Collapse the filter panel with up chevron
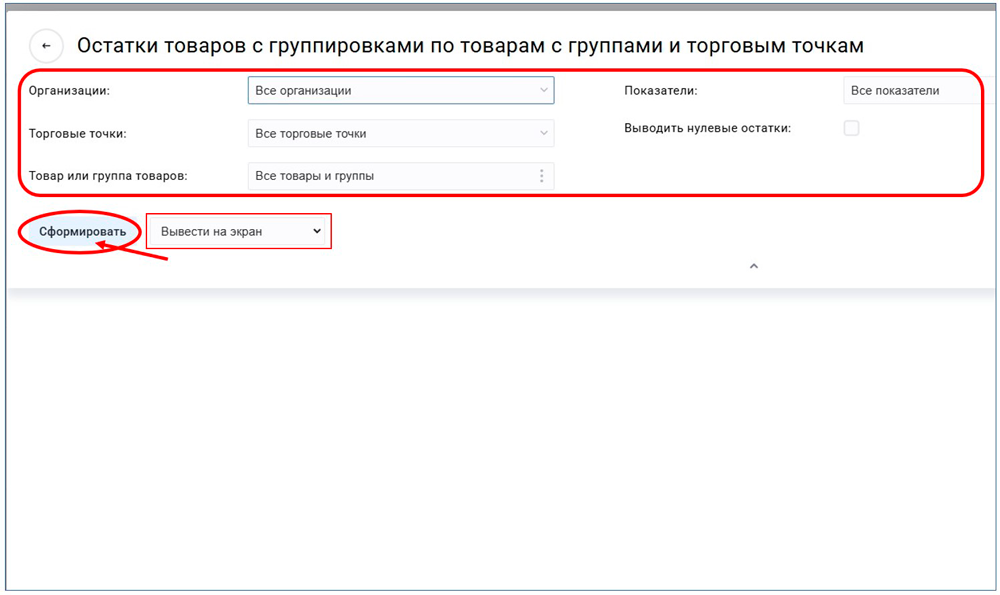1000x595 pixels. click(x=754, y=266)
